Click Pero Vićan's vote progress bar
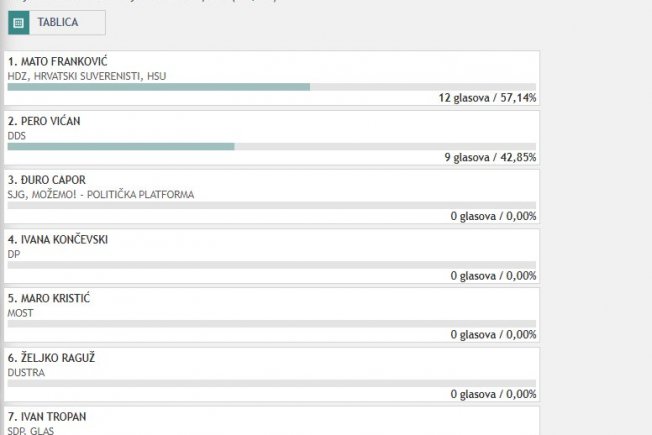The height and width of the screenshot is (435, 652). (x=272, y=146)
